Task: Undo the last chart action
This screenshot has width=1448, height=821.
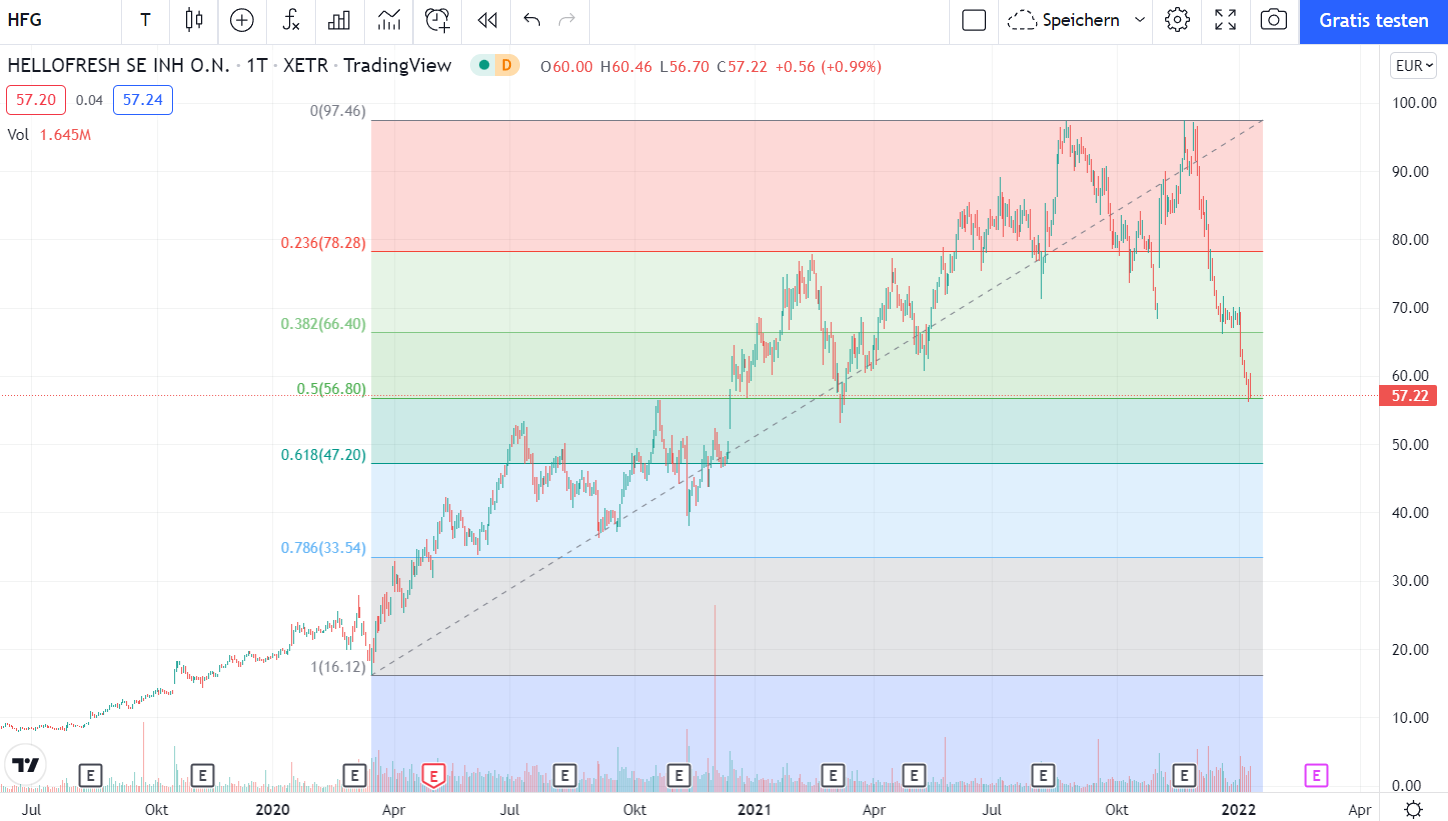Action: [532, 20]
